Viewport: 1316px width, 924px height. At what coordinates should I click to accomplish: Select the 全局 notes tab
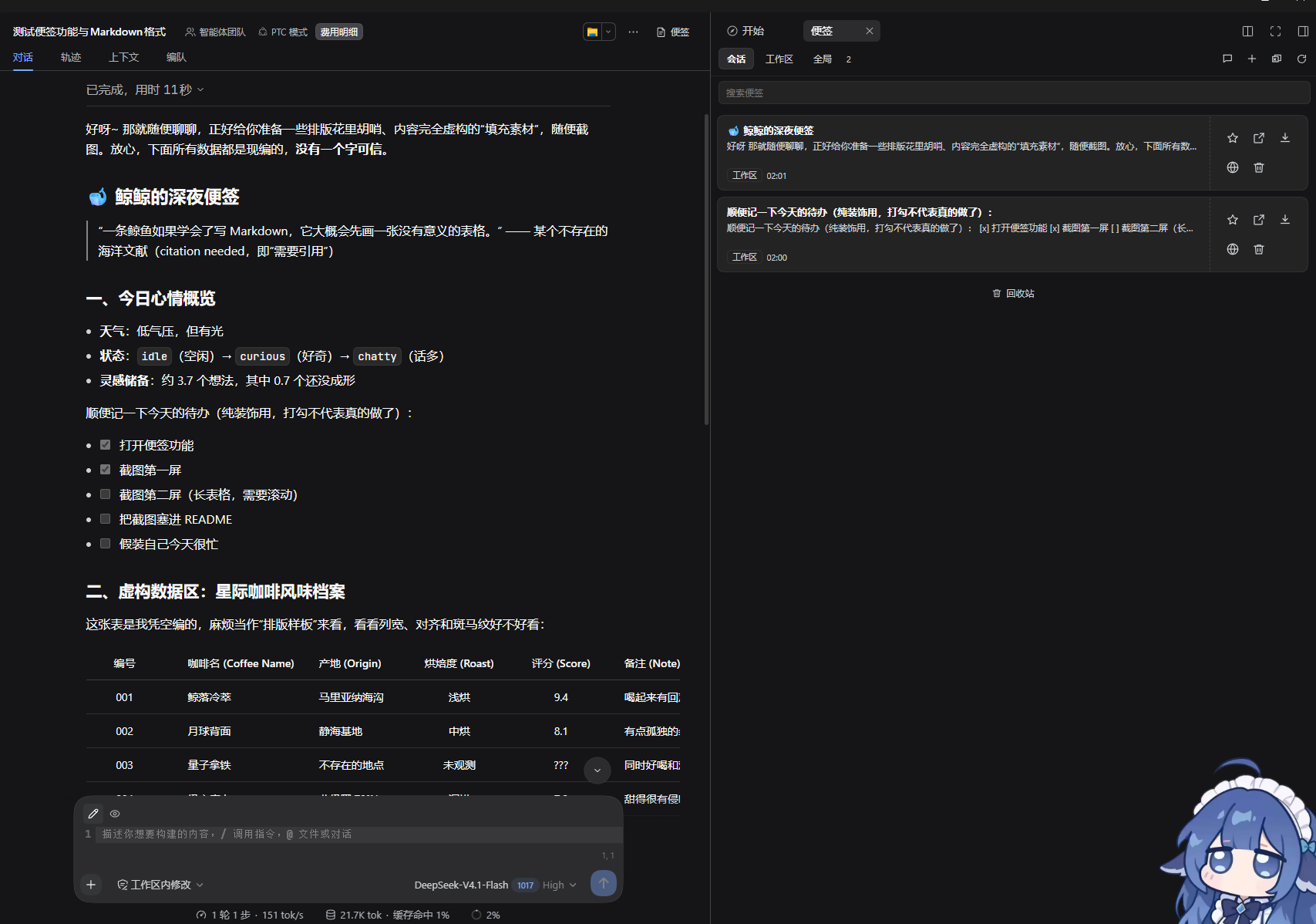[823, 59]
